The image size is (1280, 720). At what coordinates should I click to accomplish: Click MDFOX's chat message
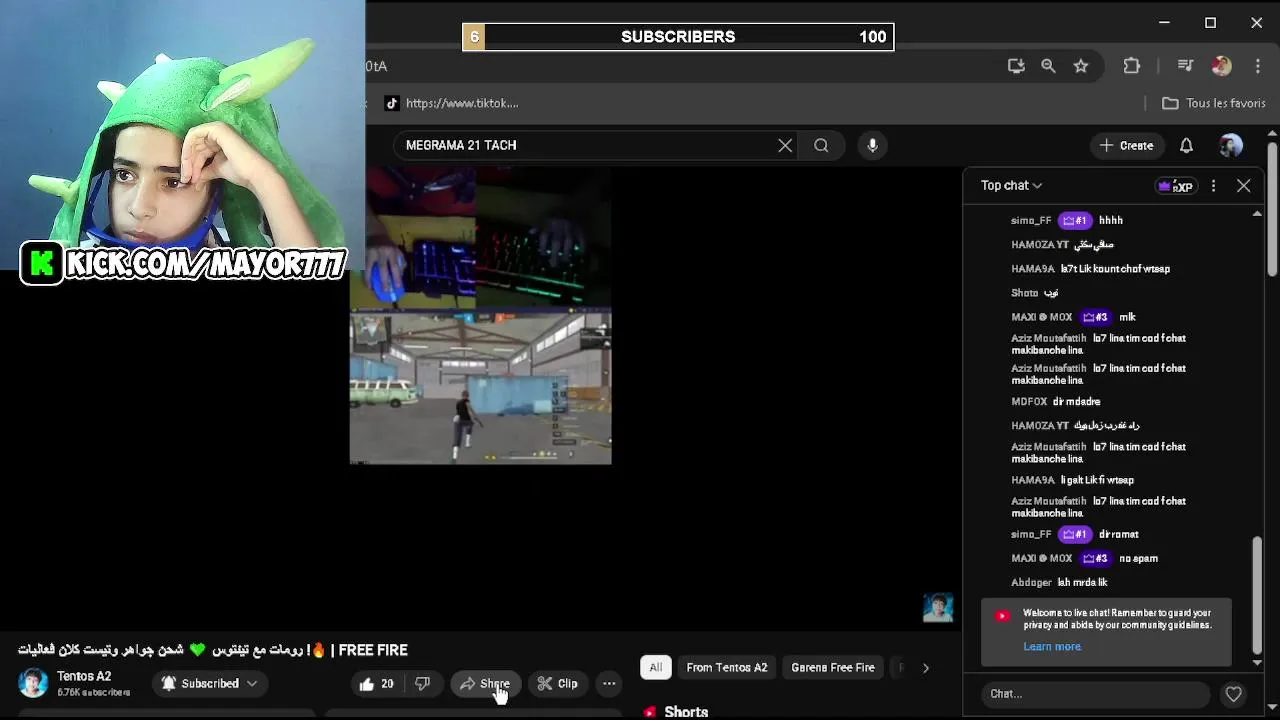point(1056,402)
